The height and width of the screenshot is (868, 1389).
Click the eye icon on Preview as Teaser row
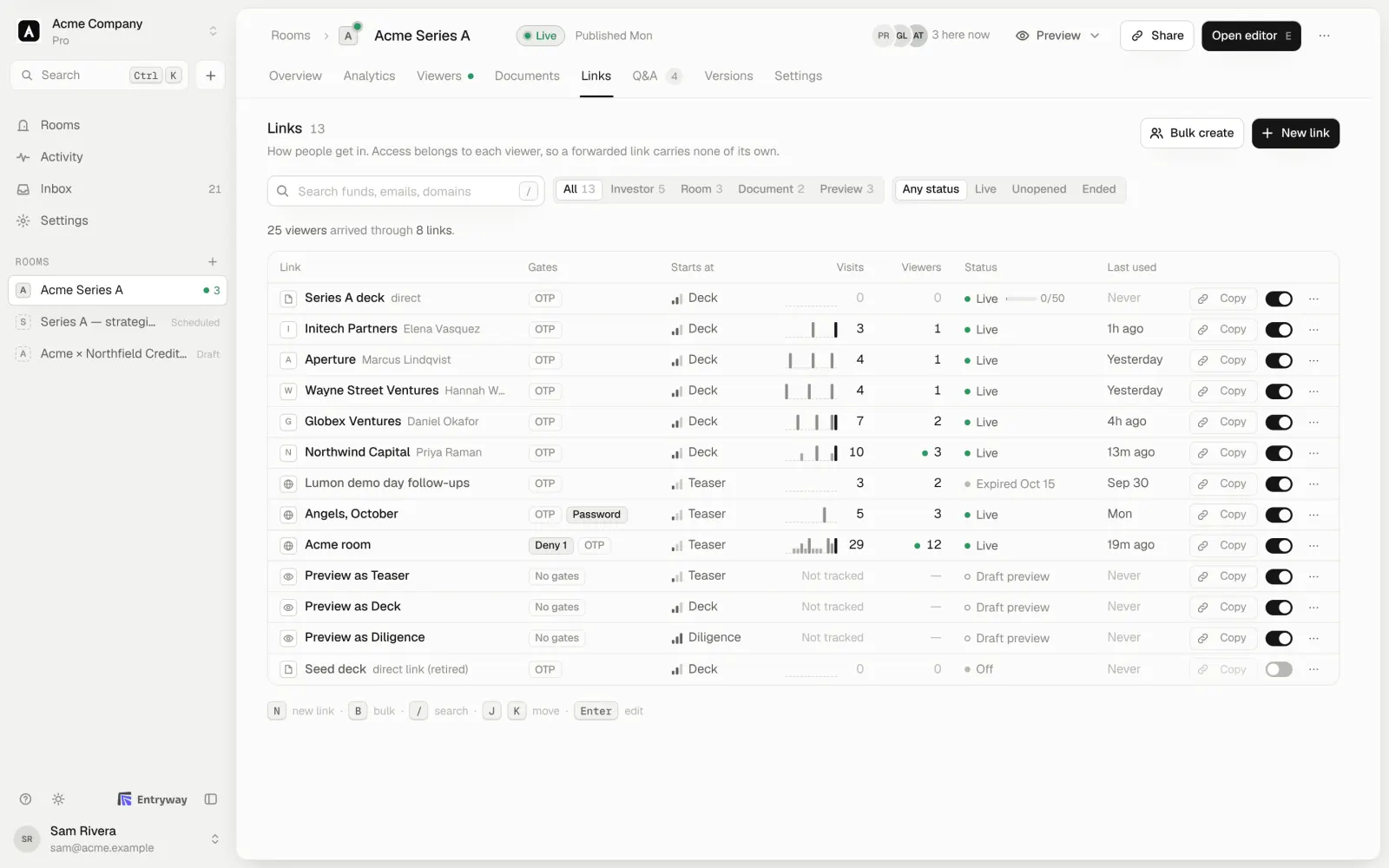point(288,576)
